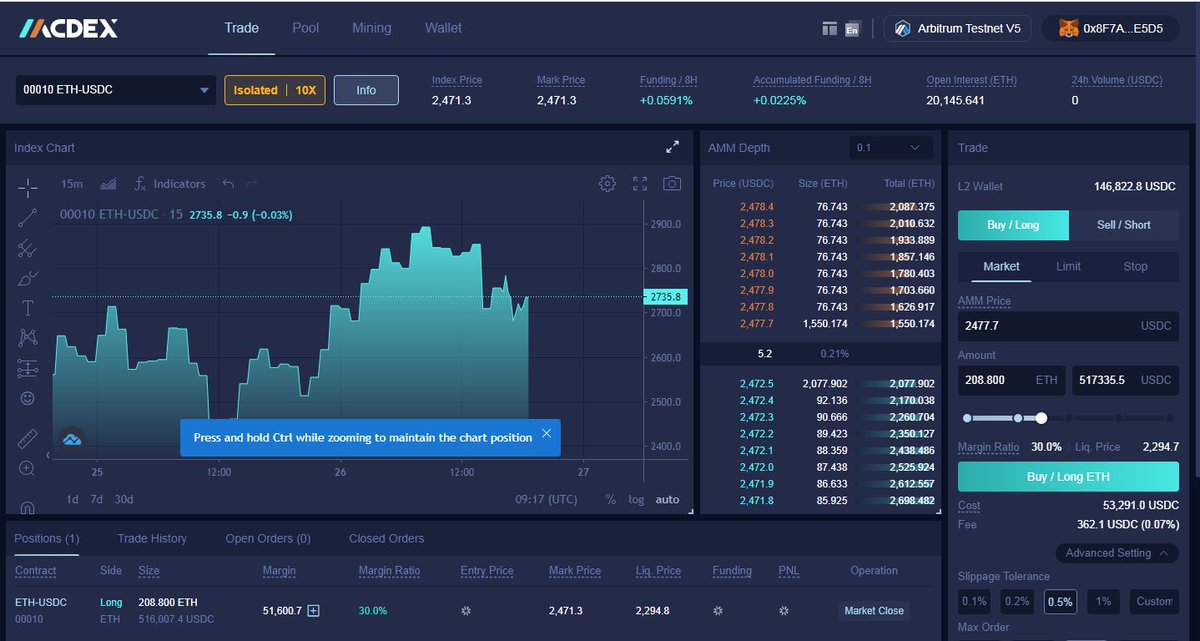Click the Info button
Image resolution: width=1200 pixels, height=641 pixels.
366,90
